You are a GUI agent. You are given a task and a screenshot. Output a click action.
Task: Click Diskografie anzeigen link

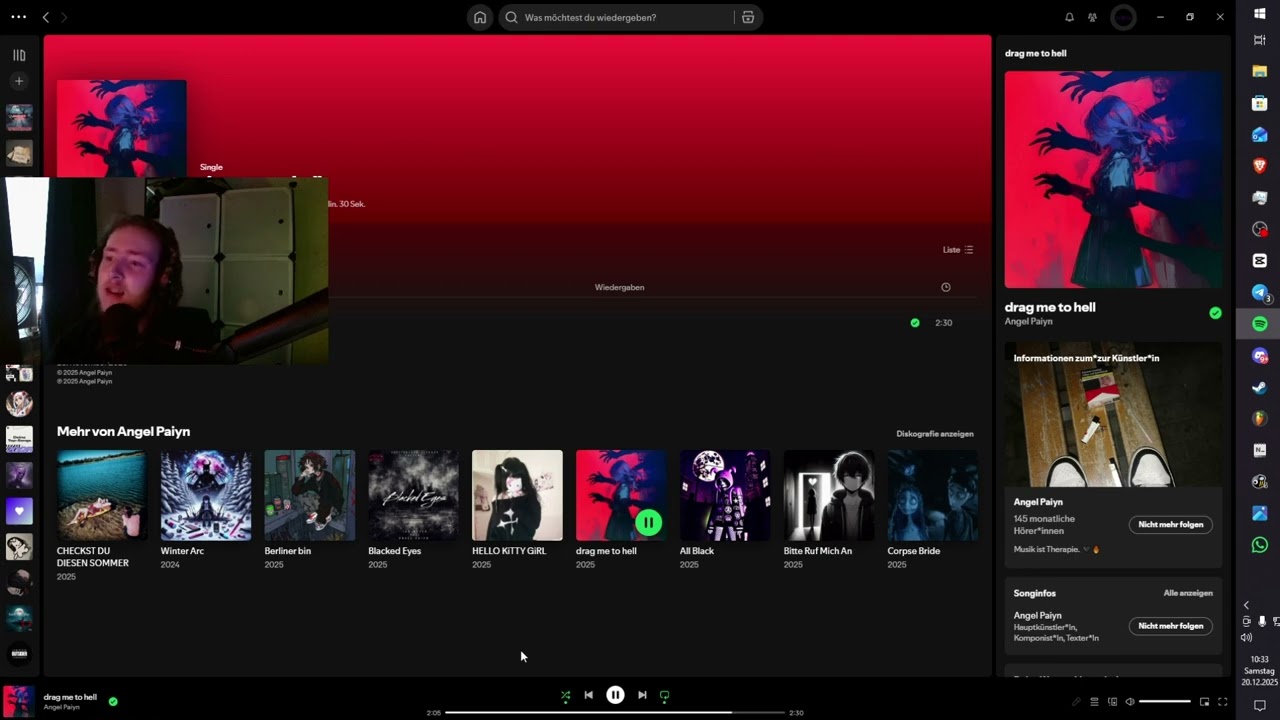935,434
